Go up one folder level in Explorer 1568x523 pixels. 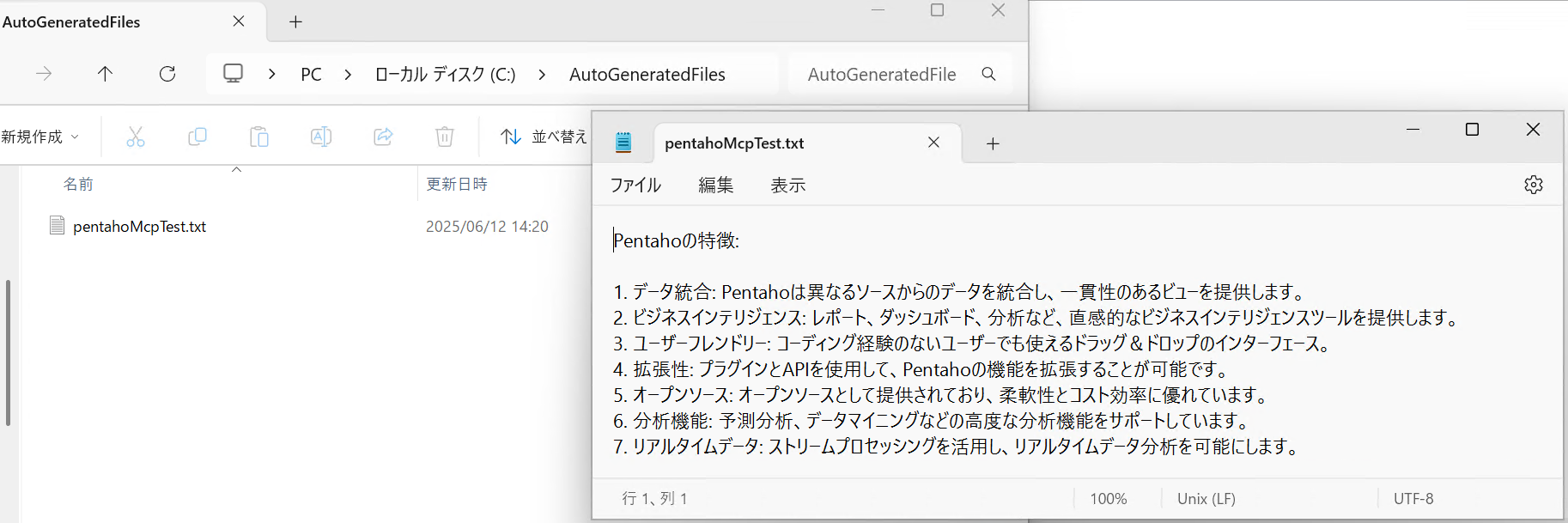click(x=105, y=74)
